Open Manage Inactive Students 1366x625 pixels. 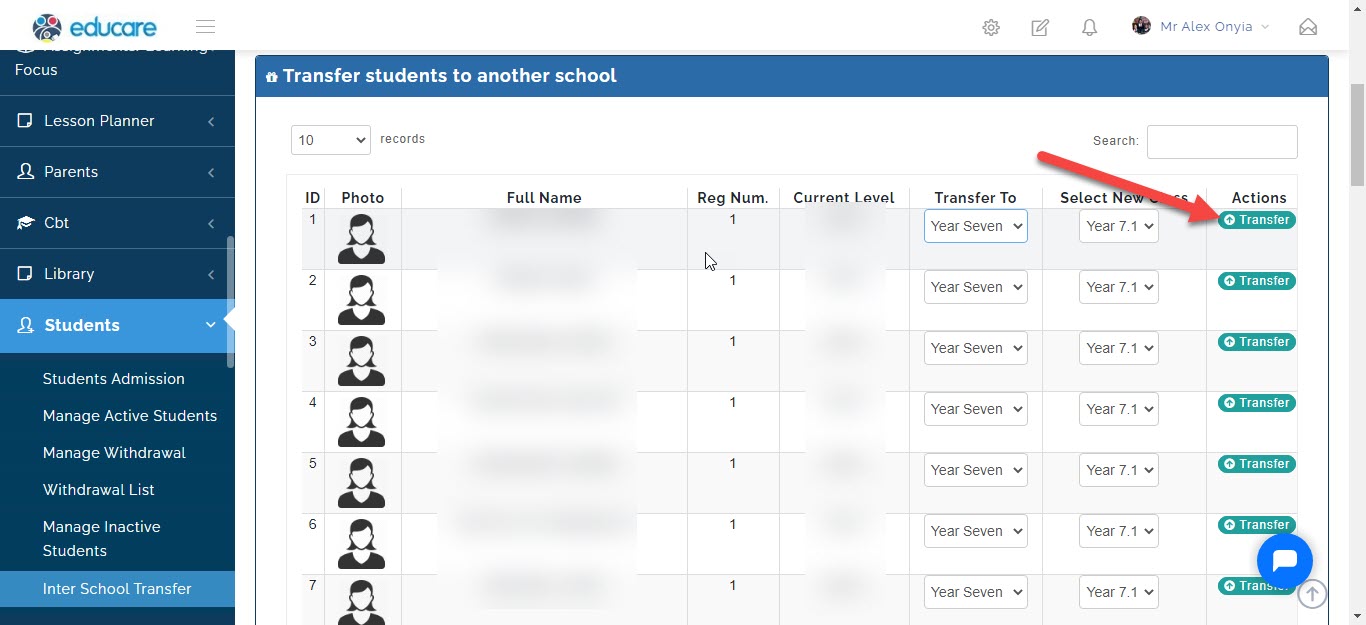pyautogui.click(x=101, y=539)
